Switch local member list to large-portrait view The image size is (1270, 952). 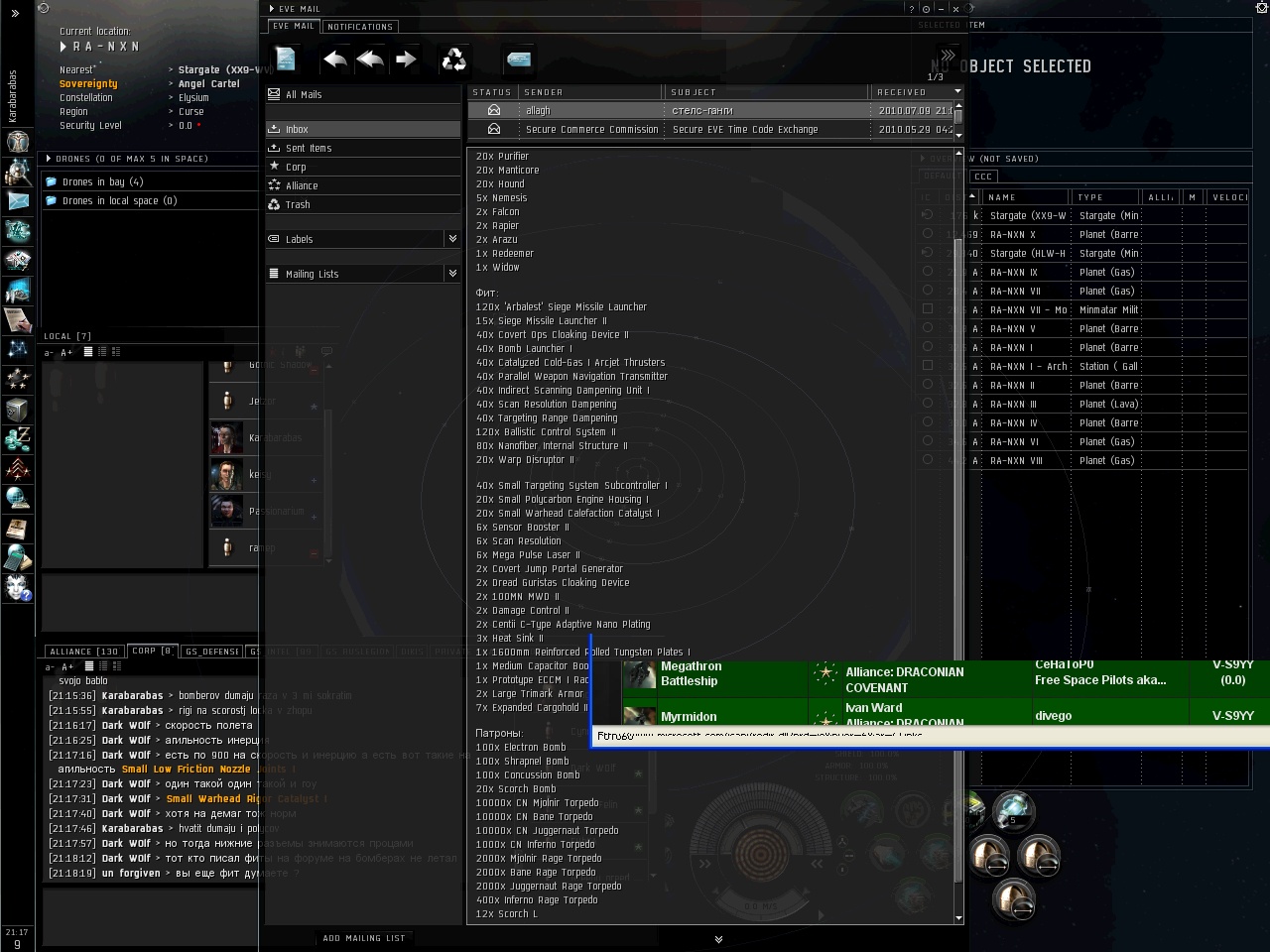coord(116,351)
